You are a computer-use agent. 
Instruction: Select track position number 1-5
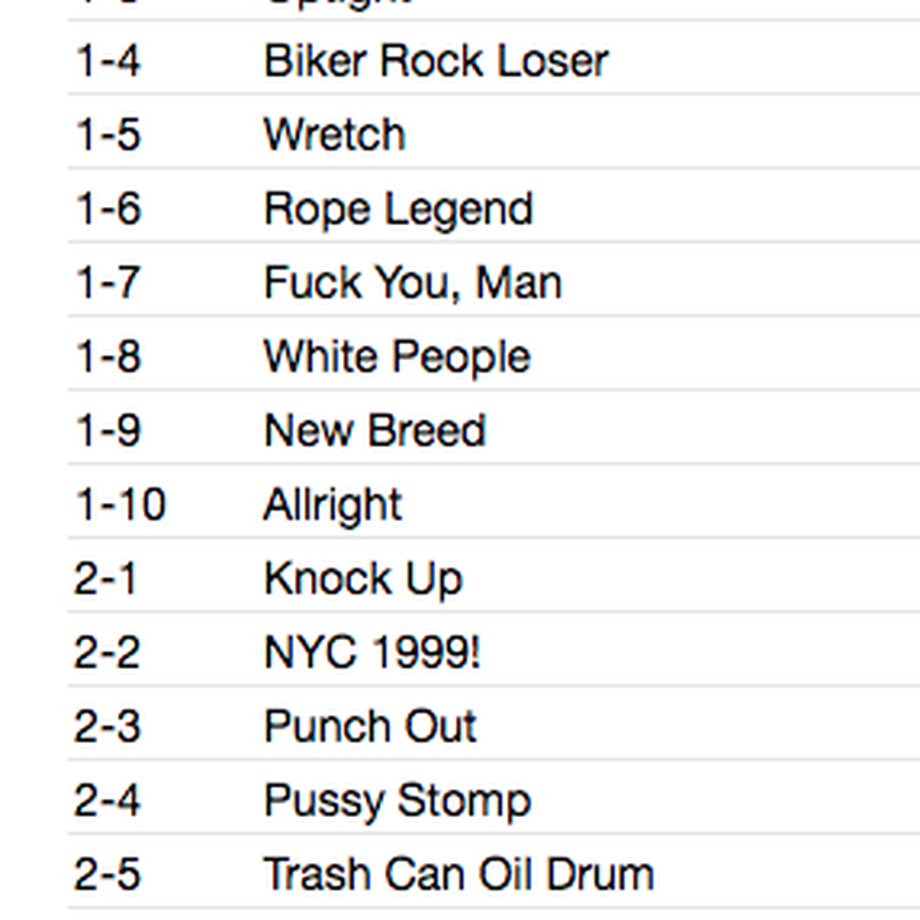(108, 134)
